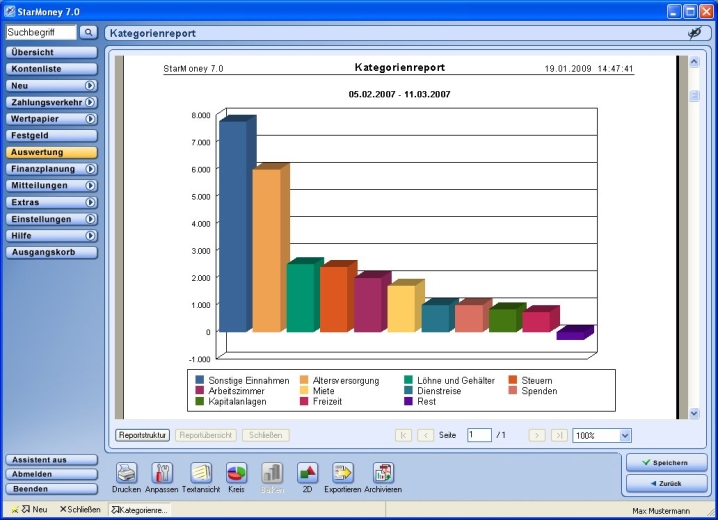Open the 100% zoom dropdown
718x520 pixels.
click(x=625, y=436)
